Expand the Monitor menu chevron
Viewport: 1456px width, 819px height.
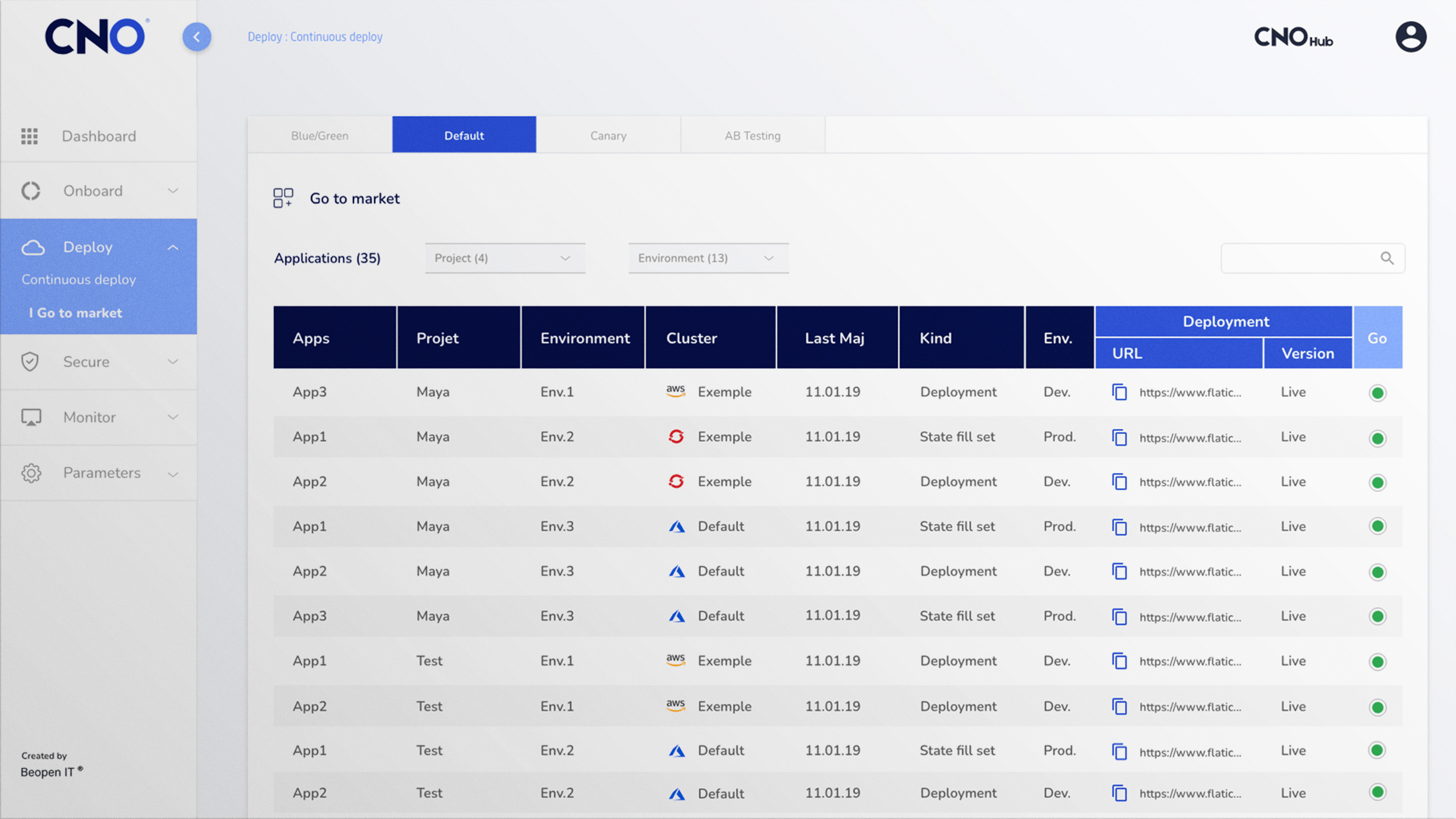[172, 417]
